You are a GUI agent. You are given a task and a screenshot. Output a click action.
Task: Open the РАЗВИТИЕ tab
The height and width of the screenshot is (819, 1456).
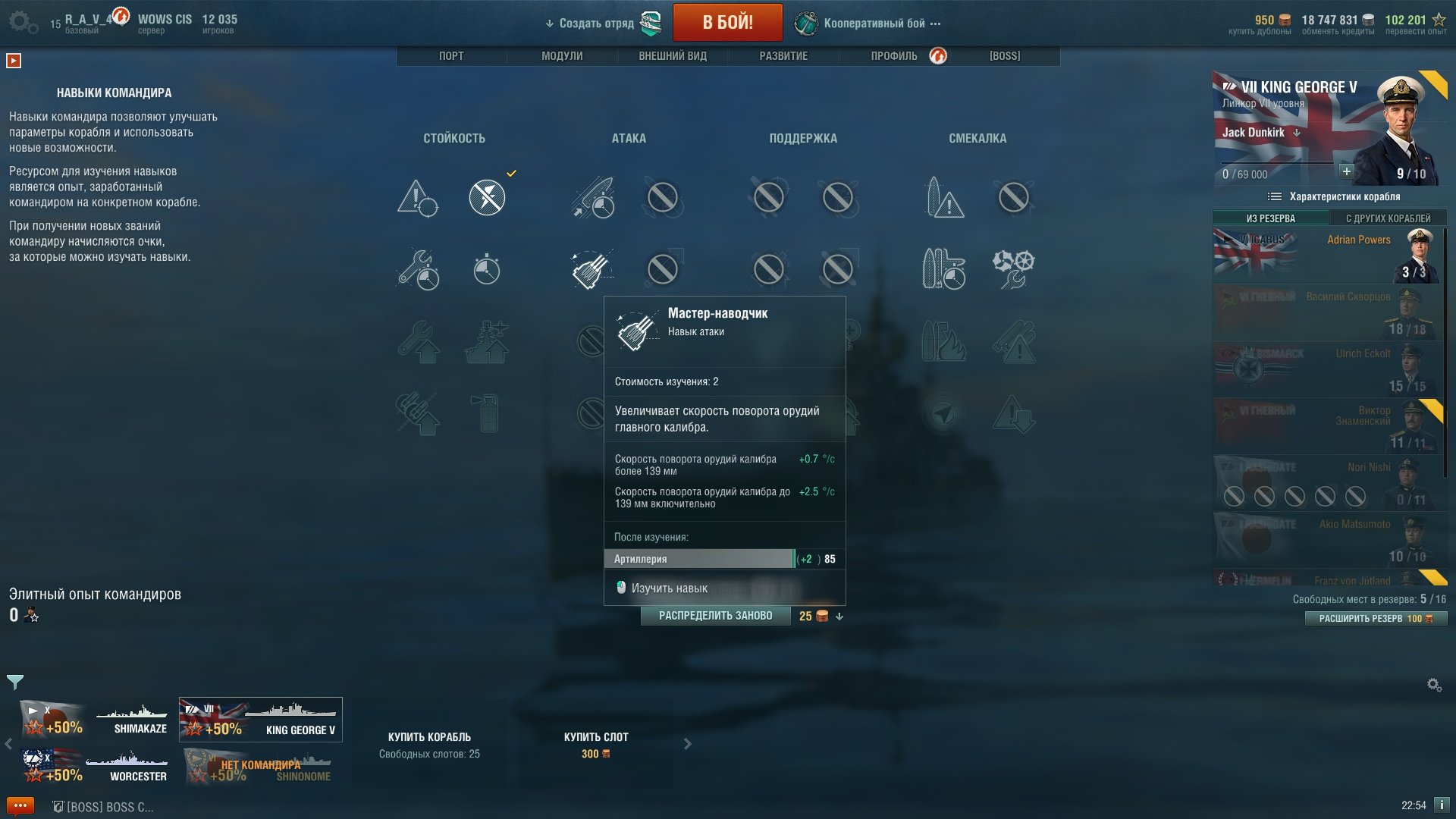[783, 56]
